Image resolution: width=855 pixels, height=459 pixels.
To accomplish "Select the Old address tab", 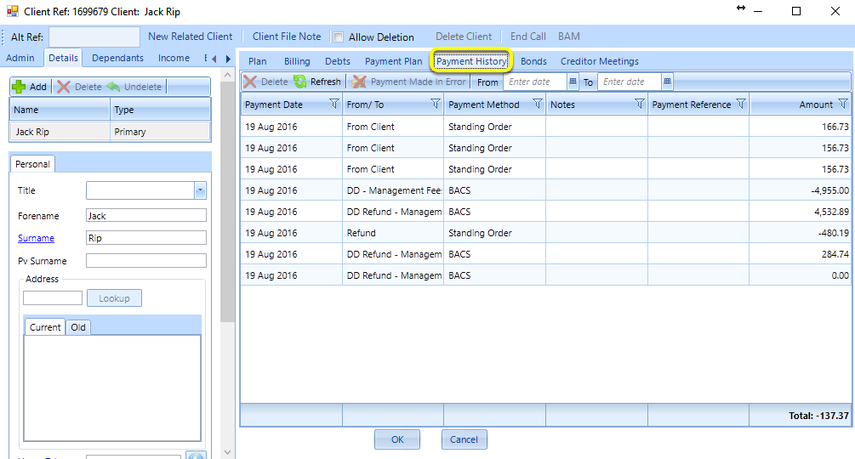I will tap(78, 327).
